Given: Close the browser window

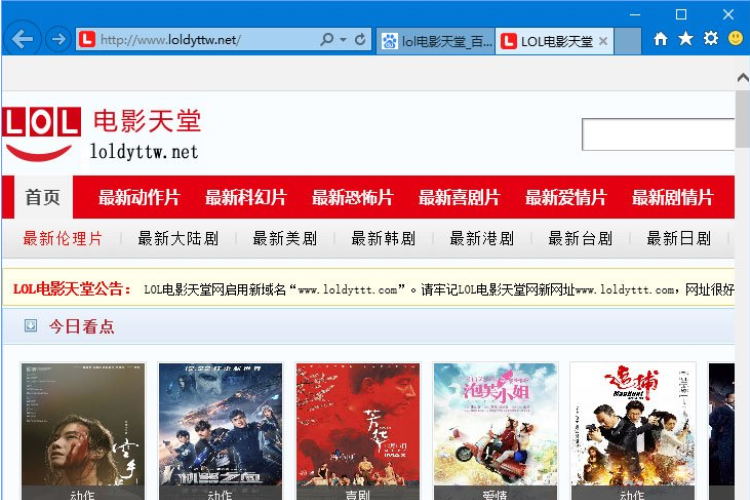Looking at the screenshot, I should tap(728, 15).
